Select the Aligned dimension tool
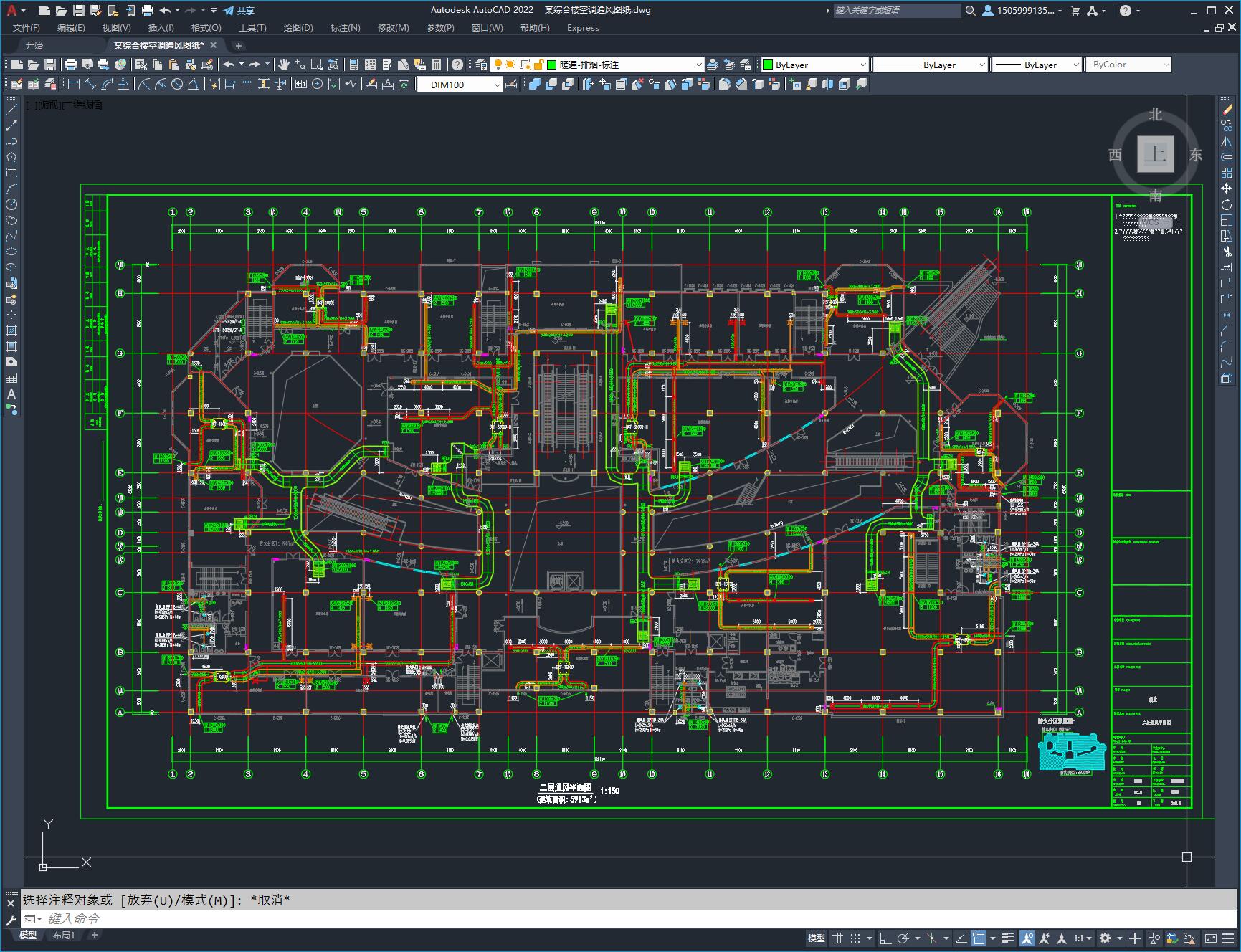1241x952 pixels. point(90,84)
